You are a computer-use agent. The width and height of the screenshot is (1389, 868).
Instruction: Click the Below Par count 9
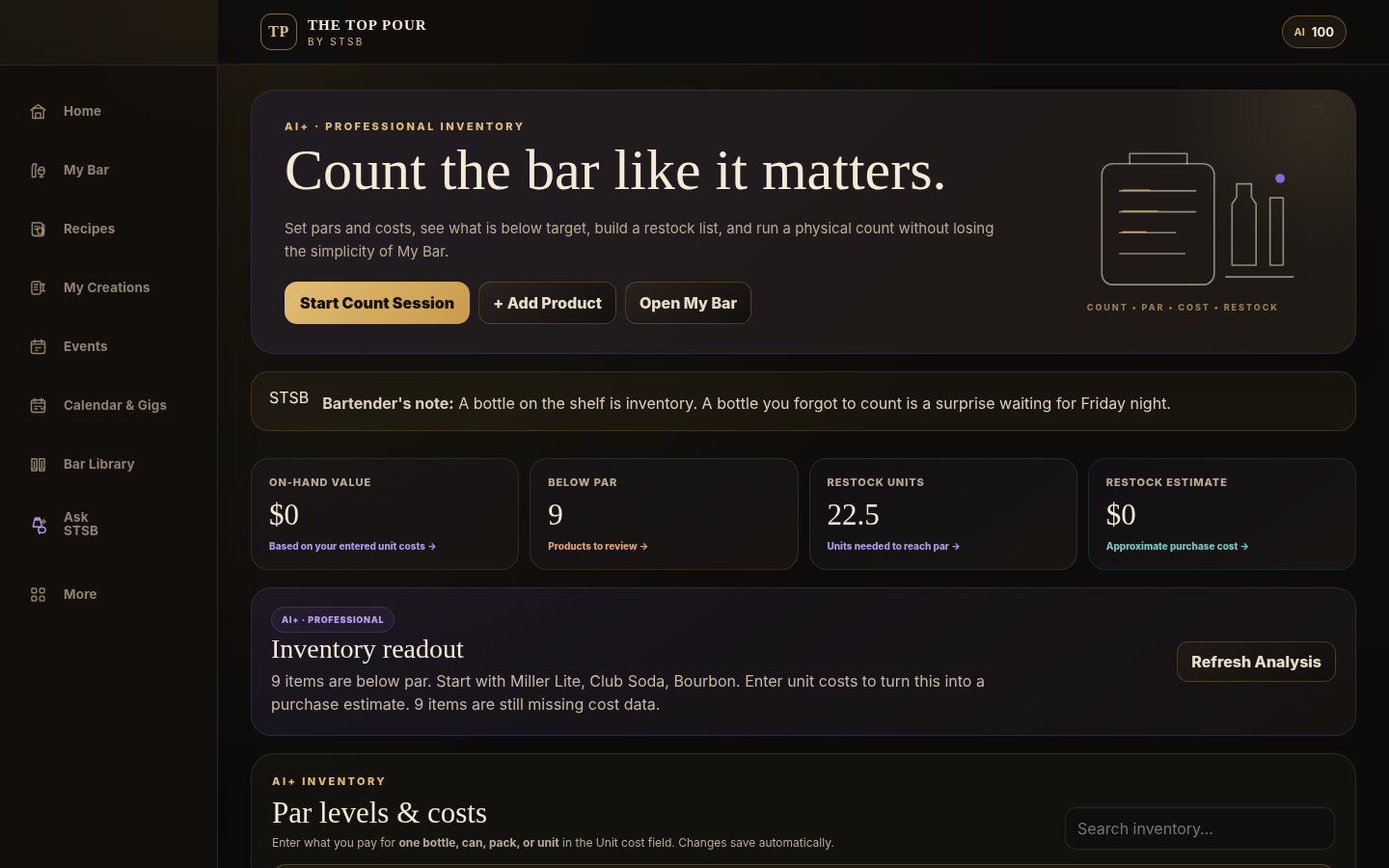pyautogui.click(x=556, y=514)
